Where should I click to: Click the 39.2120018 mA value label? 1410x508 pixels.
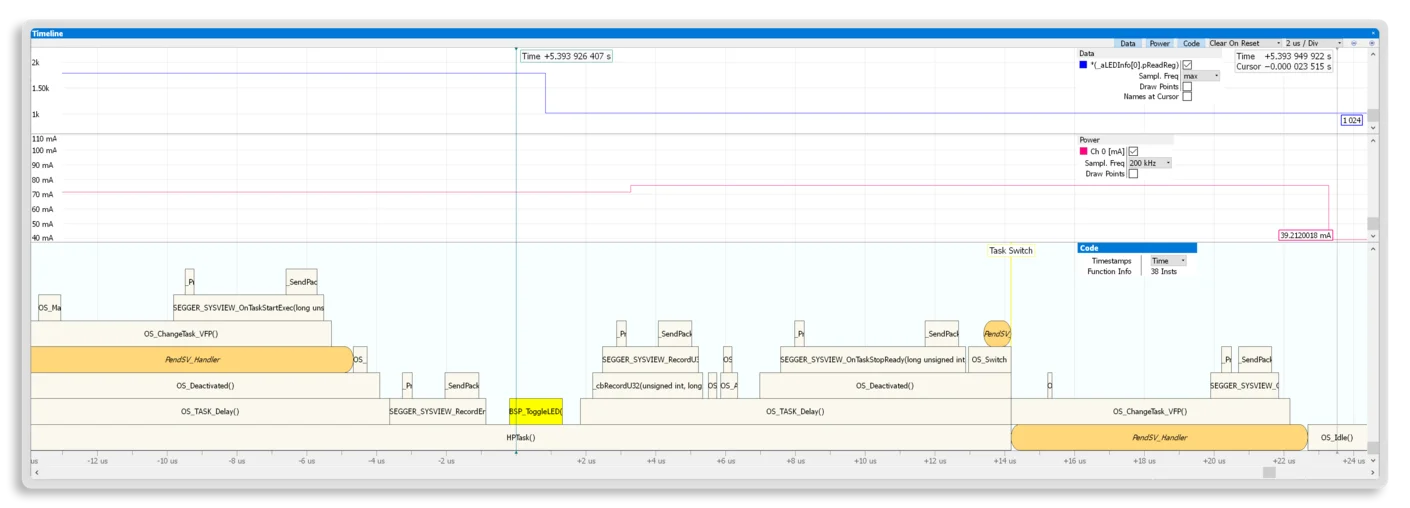(1305, 236)
